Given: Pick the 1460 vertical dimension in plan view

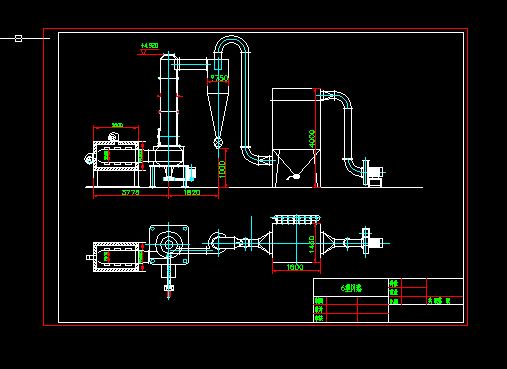Looking at the screenshot, I should tap(312, 244).
